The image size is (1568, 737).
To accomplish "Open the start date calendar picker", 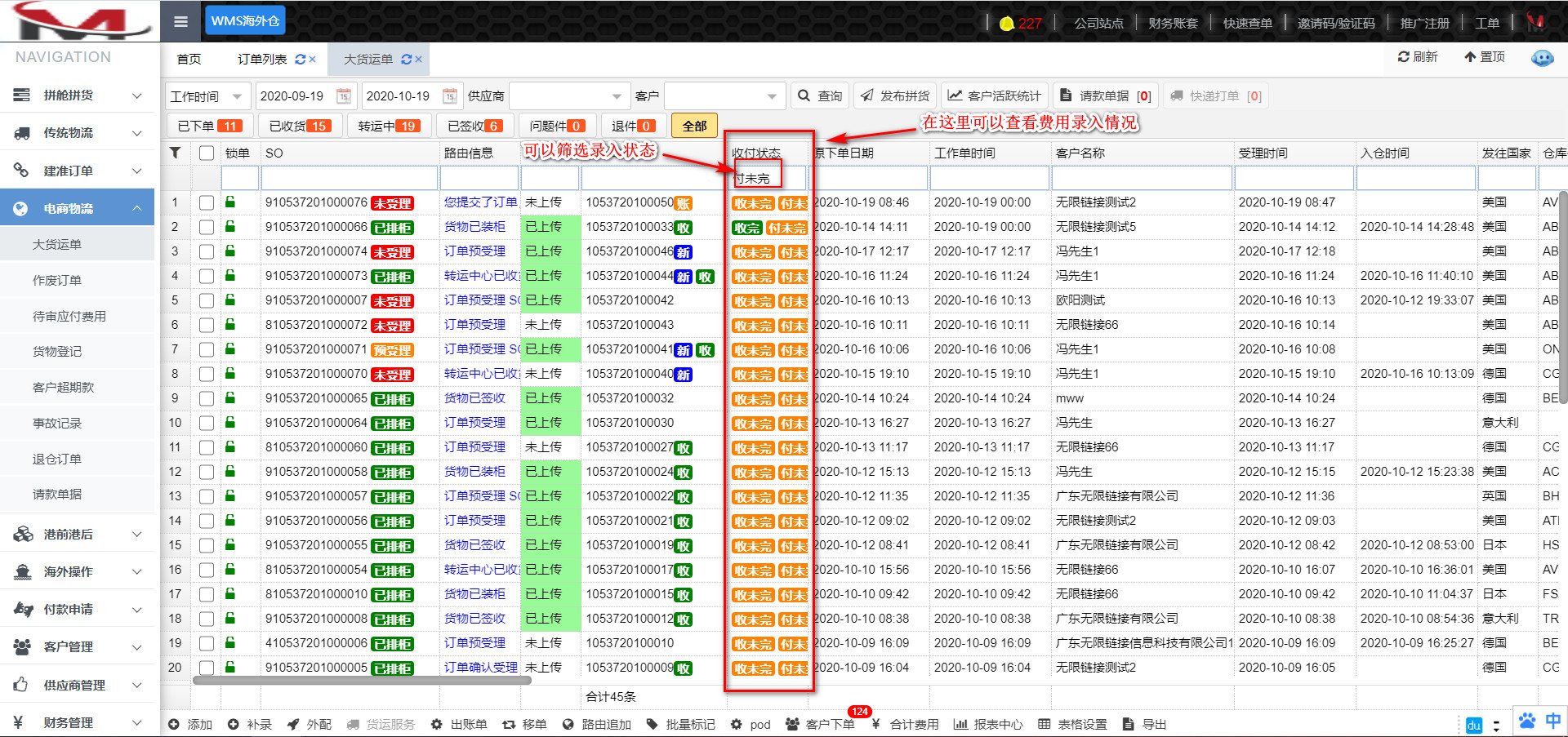I will pos(344,96).
